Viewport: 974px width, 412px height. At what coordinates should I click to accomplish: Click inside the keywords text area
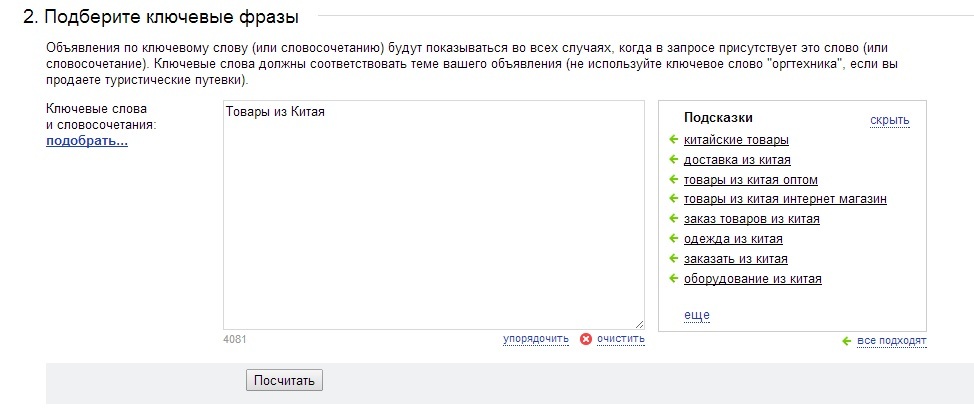(434, 214)
